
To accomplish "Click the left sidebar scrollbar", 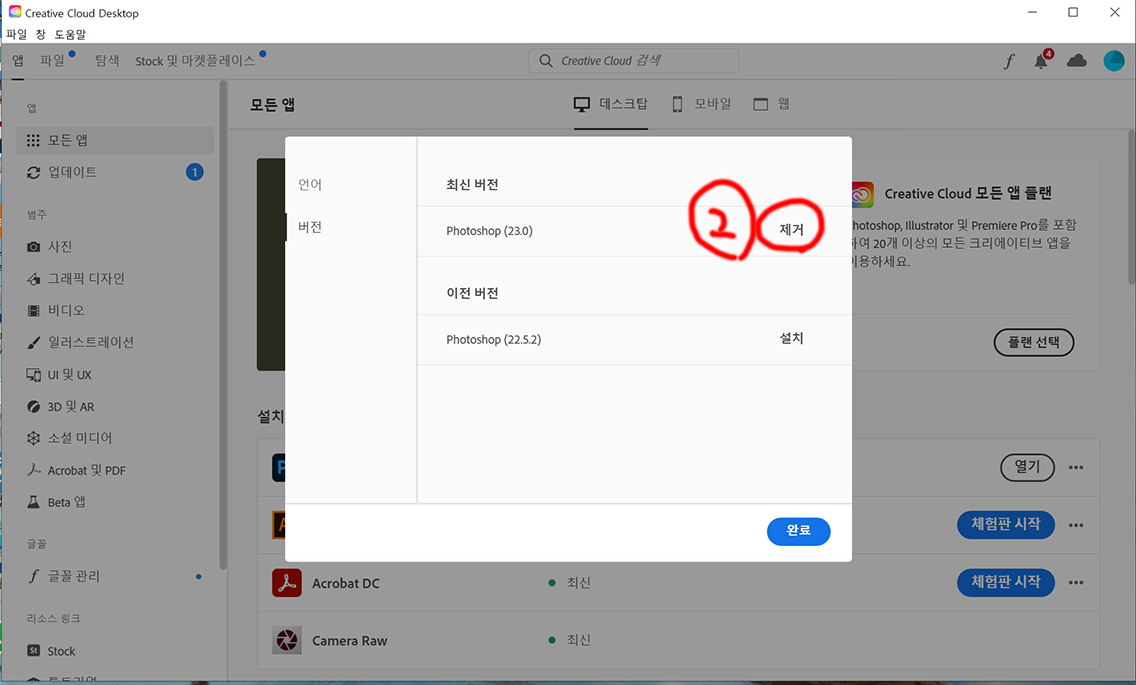I will click(x=223, y=326).
